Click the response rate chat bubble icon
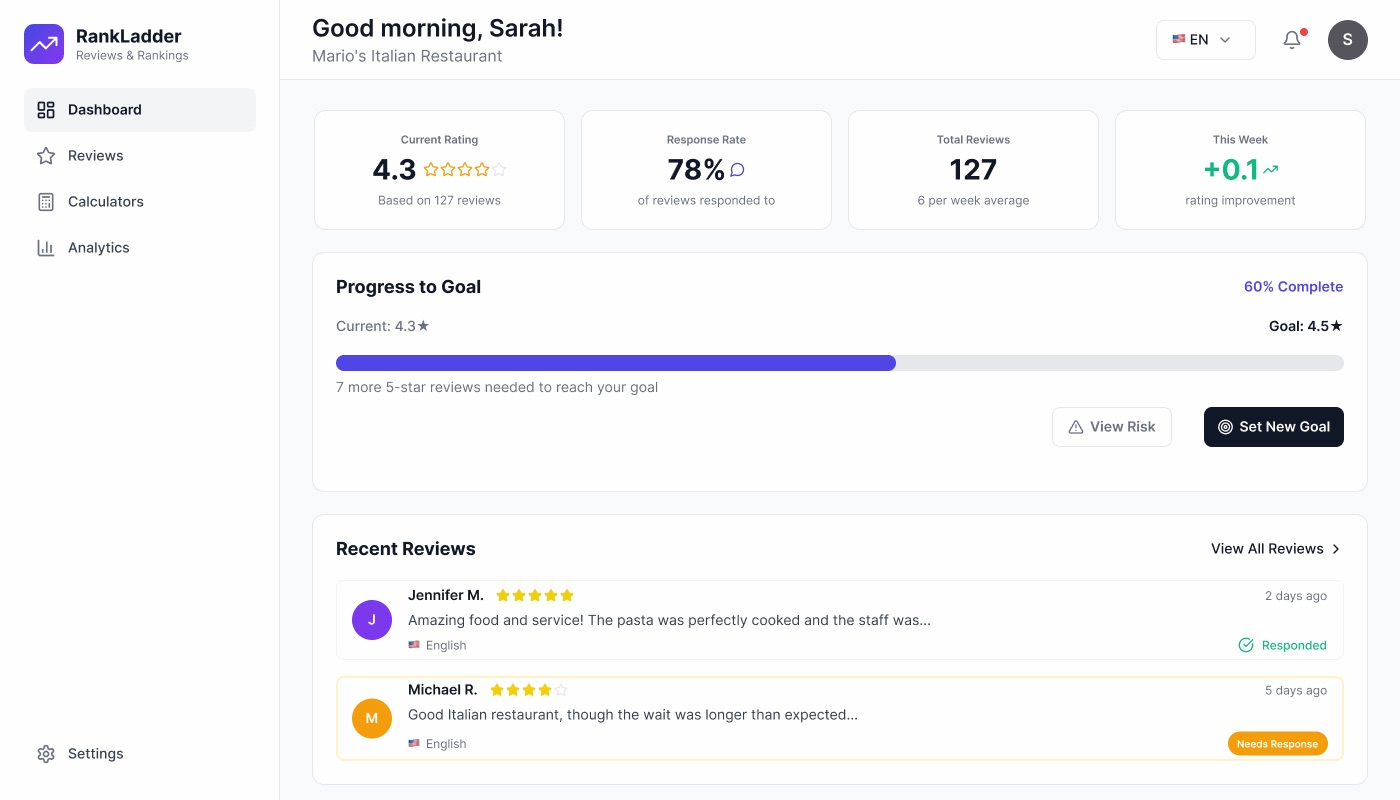Viewport: 1400px width, 800px height. (738, 170)
